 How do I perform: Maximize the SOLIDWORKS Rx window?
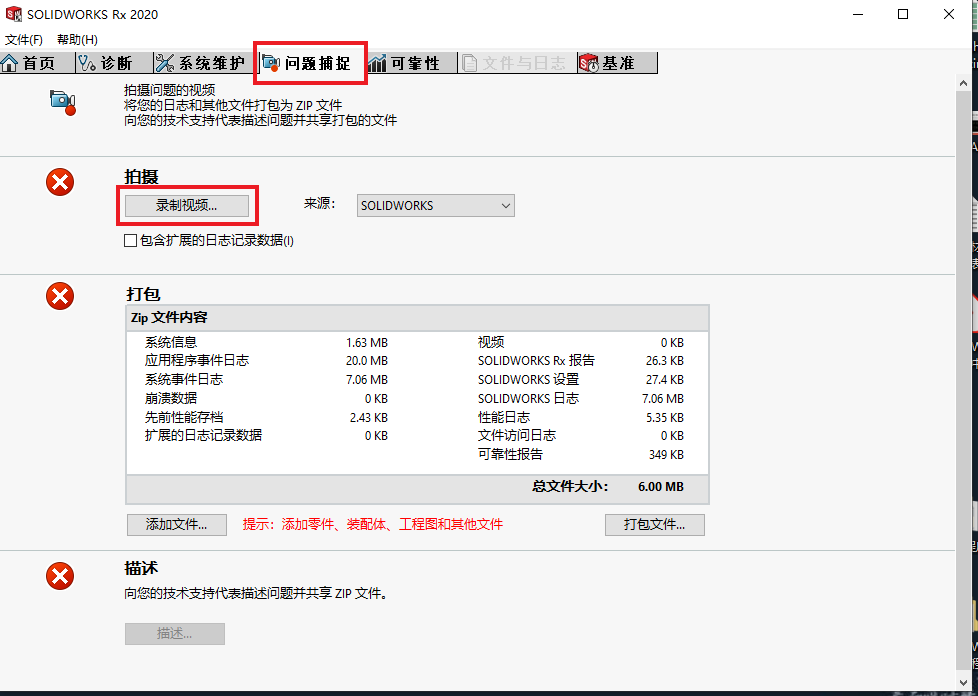(903, 14)
